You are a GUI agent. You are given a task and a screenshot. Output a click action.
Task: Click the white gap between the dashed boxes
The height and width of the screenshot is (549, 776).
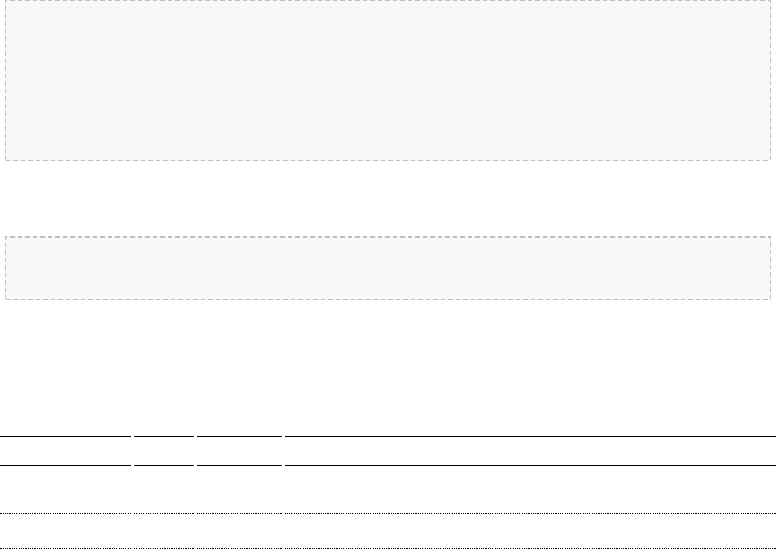pyautogui.click(x=388, y=198)
